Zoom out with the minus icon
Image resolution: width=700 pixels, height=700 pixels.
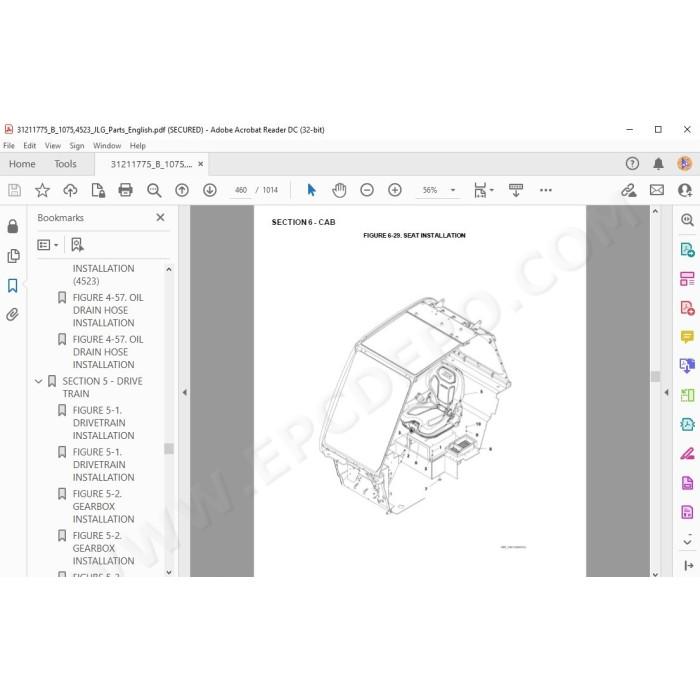pos(367,190)
